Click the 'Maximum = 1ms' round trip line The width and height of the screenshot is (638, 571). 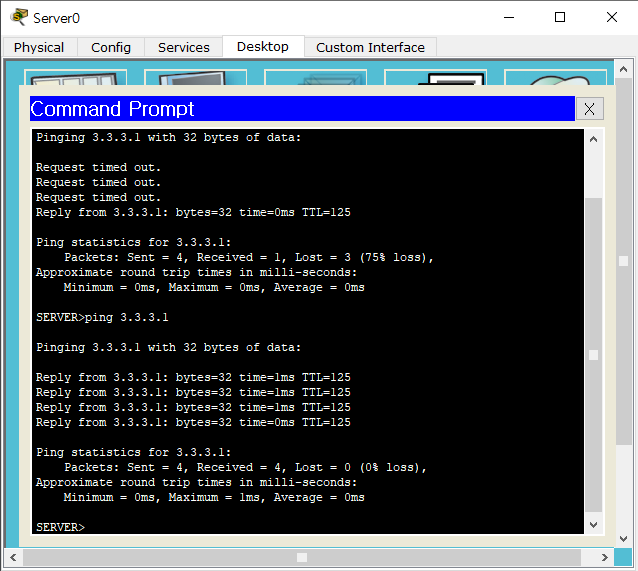coord(214,497)
